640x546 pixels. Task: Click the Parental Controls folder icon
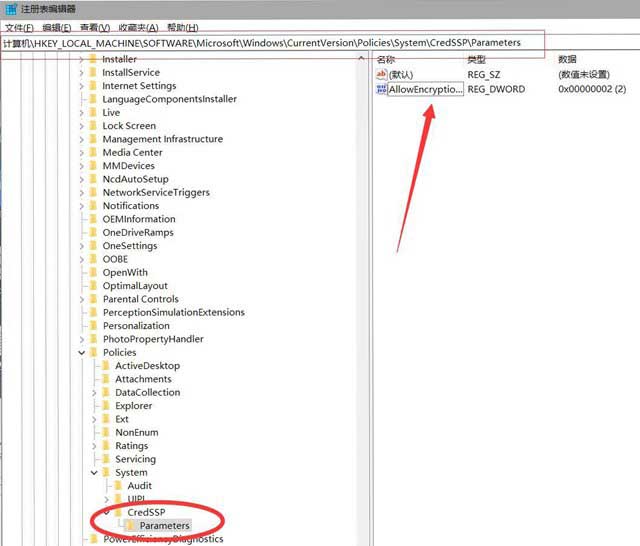(93, 299)
